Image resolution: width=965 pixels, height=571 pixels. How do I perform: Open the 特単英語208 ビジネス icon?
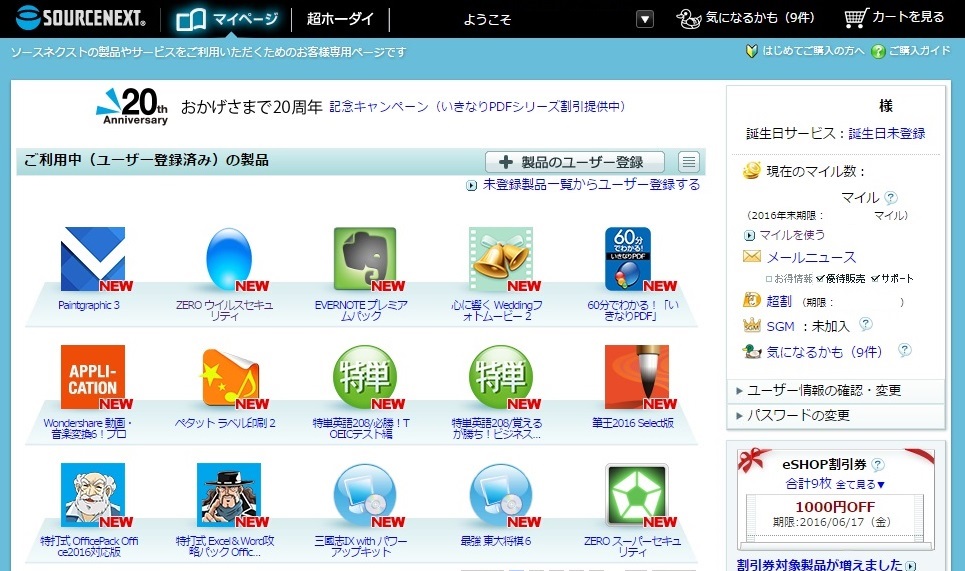point(501,377)
